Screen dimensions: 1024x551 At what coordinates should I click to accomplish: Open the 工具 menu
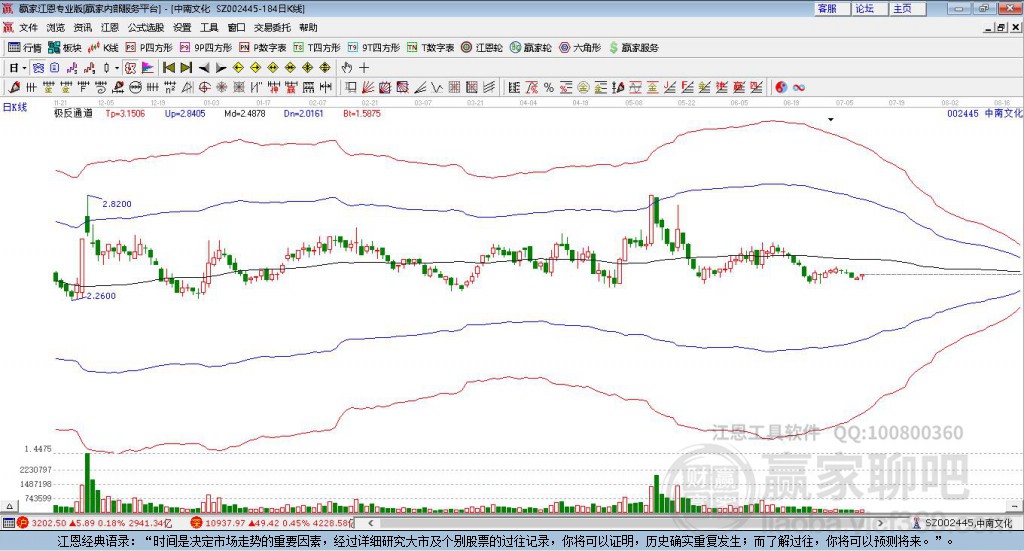coord(209,27)
